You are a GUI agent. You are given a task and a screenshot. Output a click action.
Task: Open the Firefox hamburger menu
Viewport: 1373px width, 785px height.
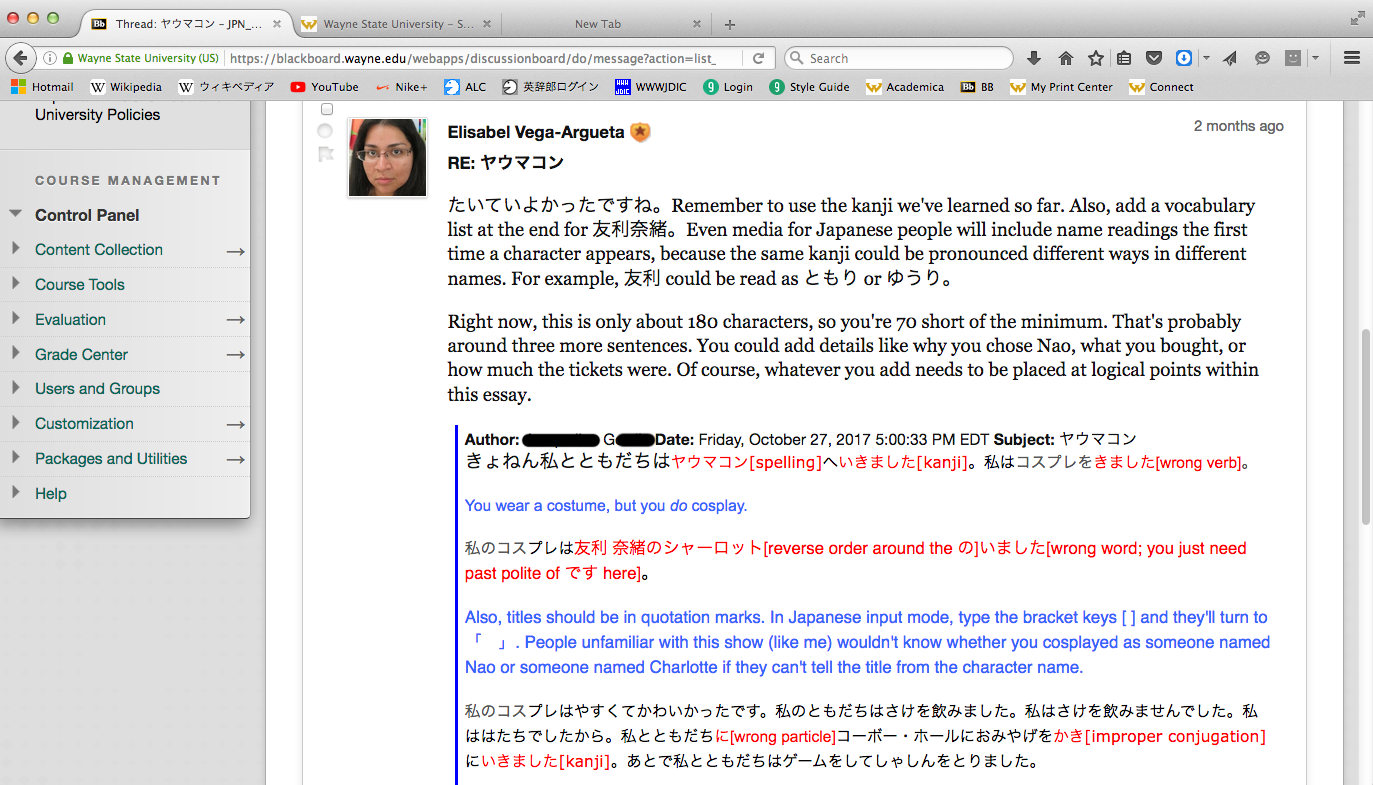pos(1352,58)
